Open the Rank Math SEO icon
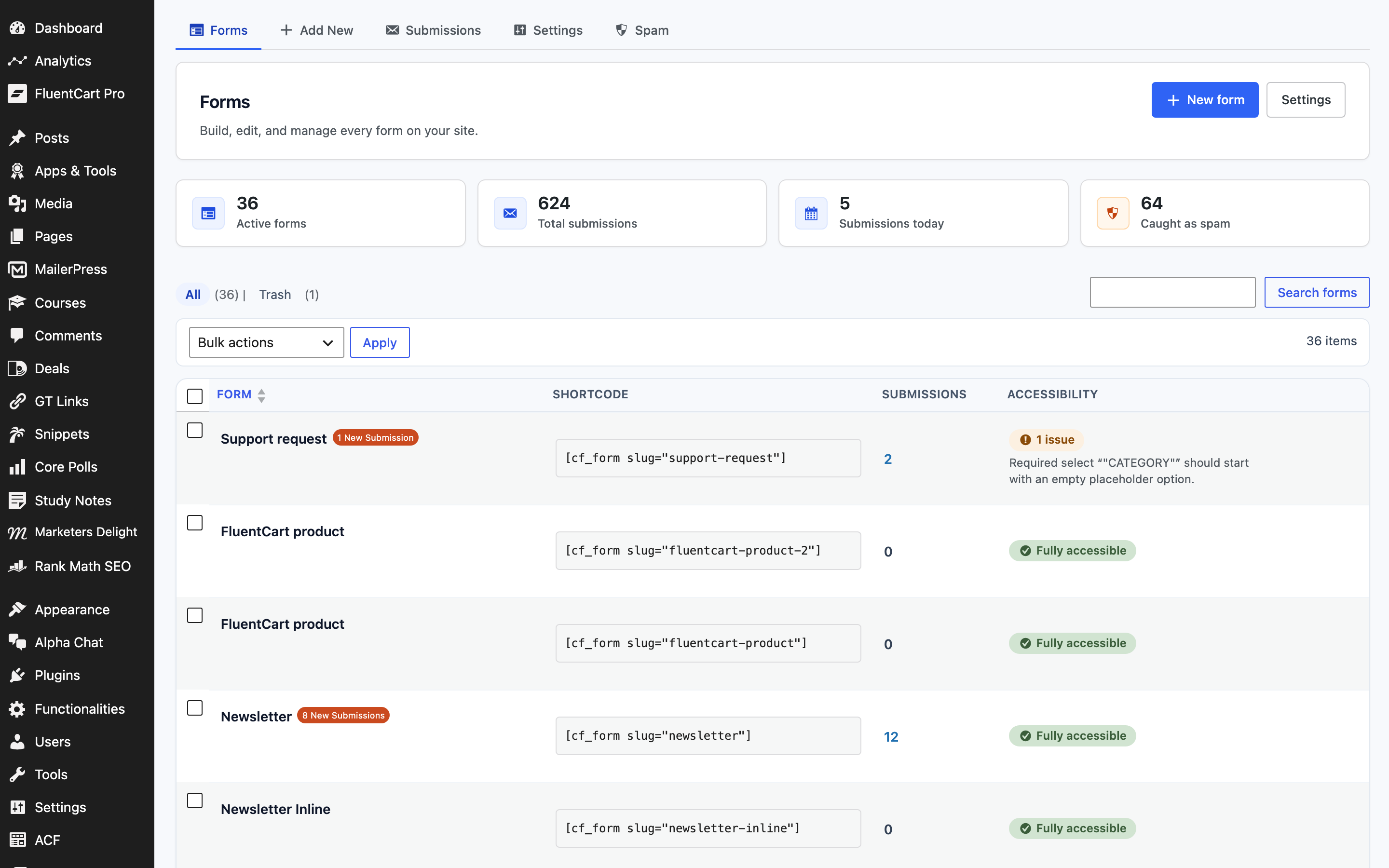This screenshot has width=1389, height=868. click(x=17, y=566)
